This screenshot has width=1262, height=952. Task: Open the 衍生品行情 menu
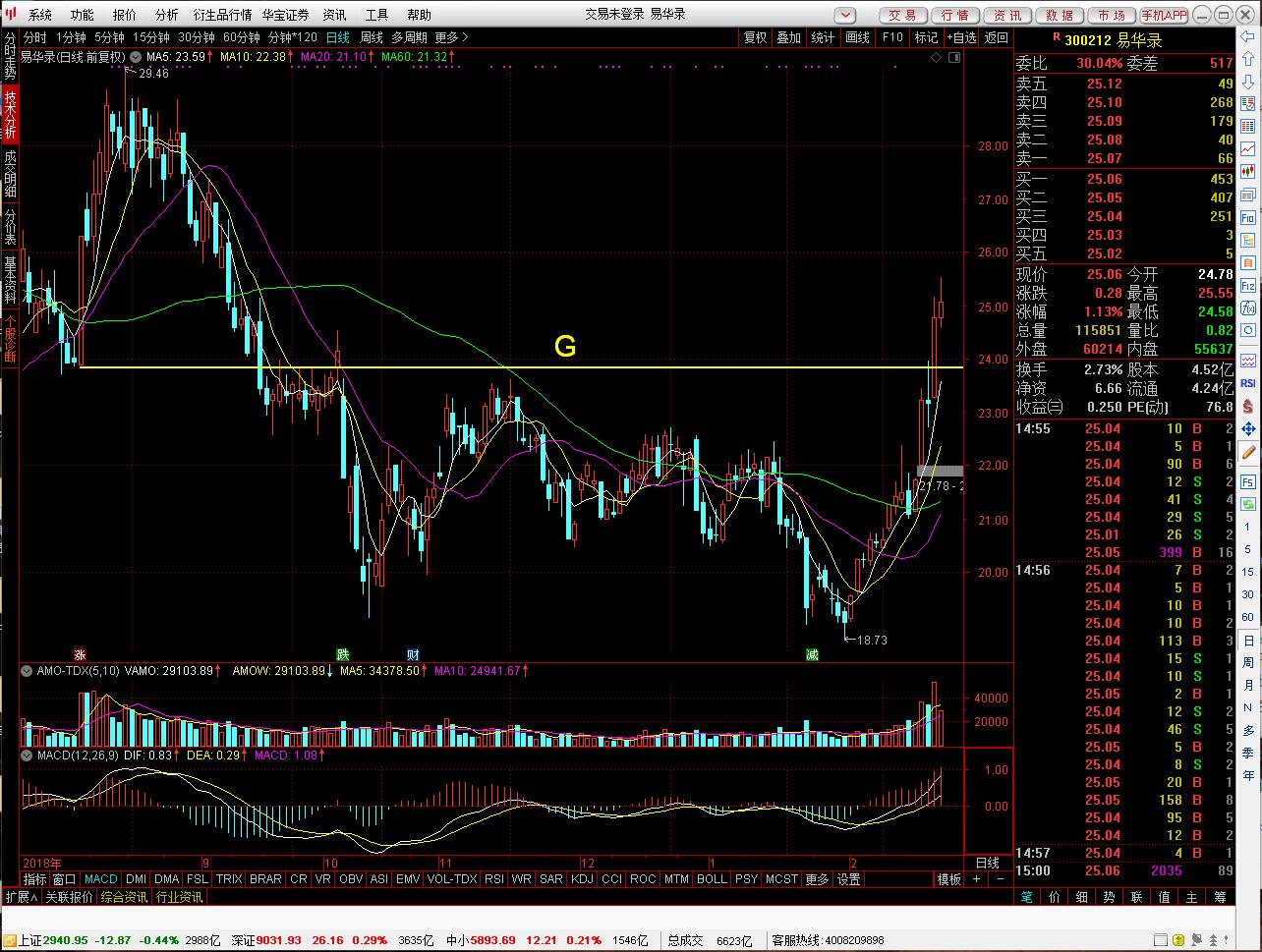[x=222, y=15]
